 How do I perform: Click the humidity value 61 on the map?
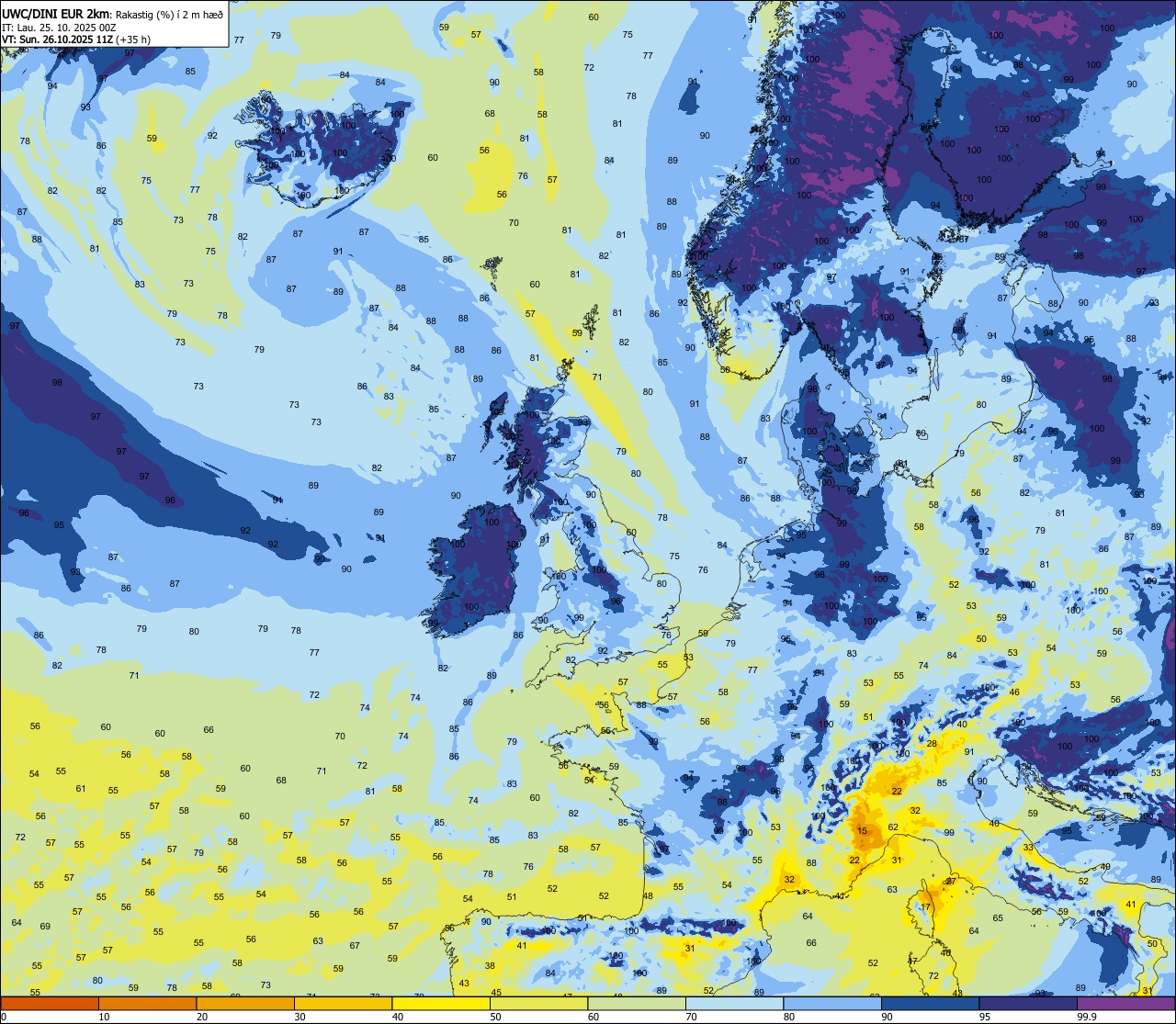(x=81, y=789)
